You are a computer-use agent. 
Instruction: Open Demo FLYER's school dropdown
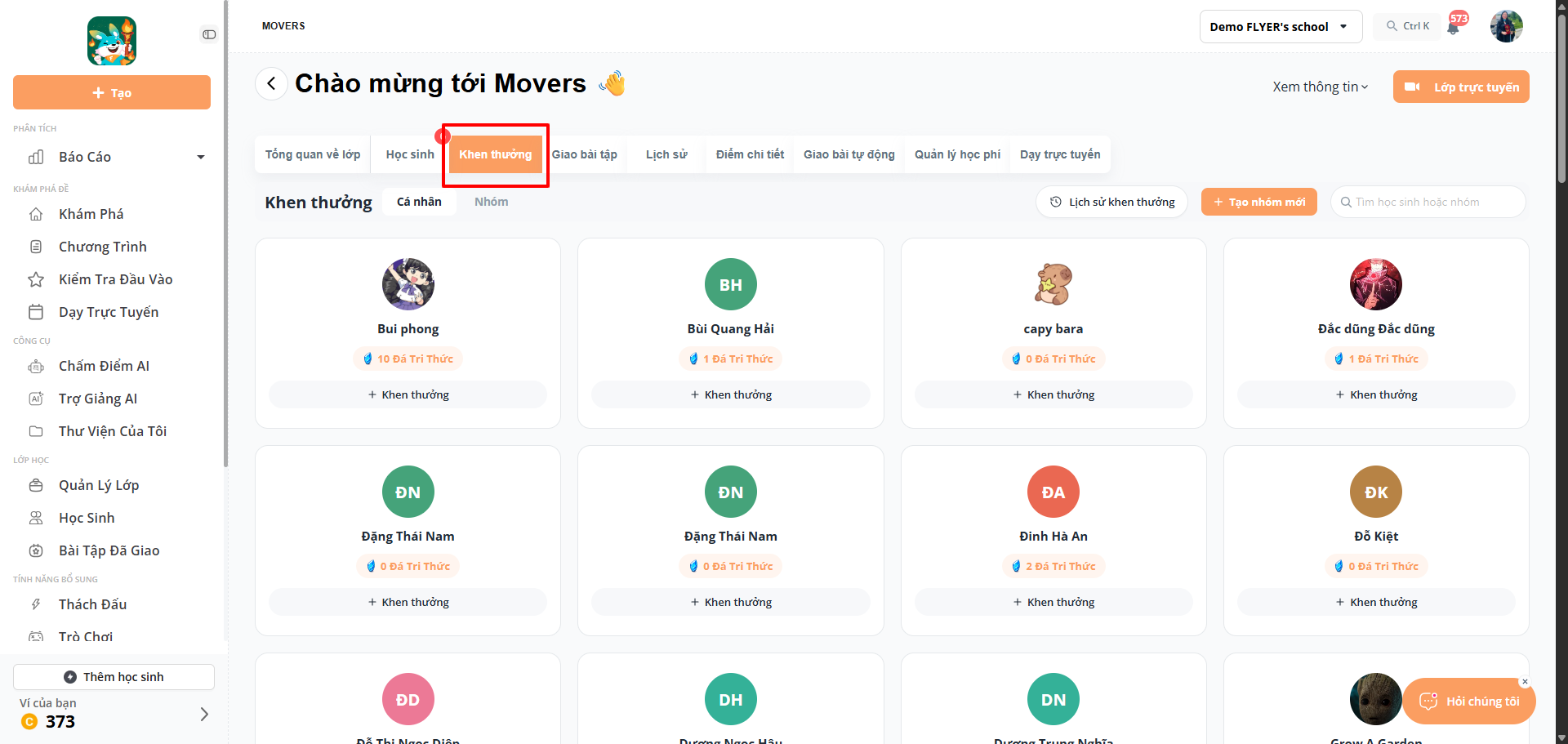1281,26
